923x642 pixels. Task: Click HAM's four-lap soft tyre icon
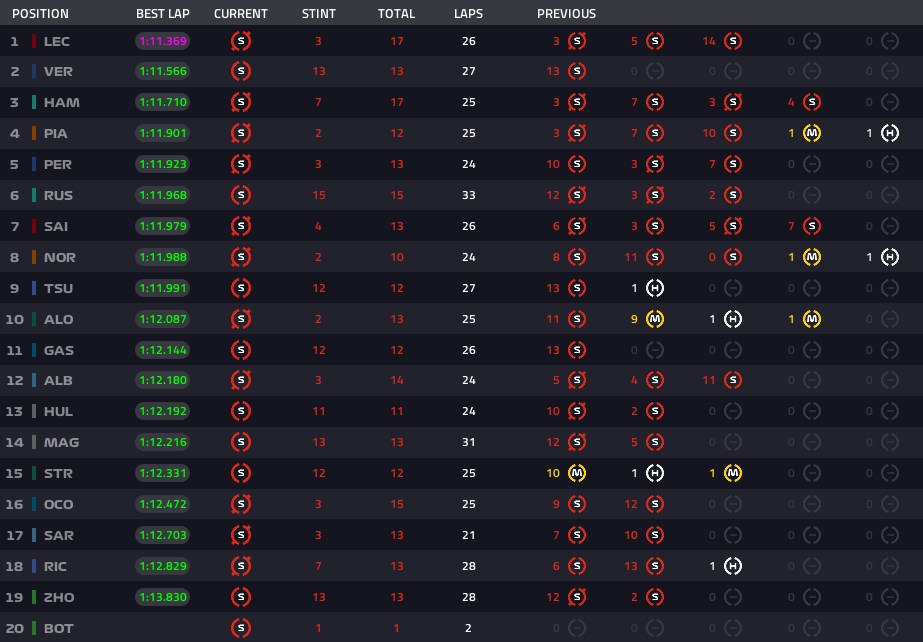click(x=812, y=102)
